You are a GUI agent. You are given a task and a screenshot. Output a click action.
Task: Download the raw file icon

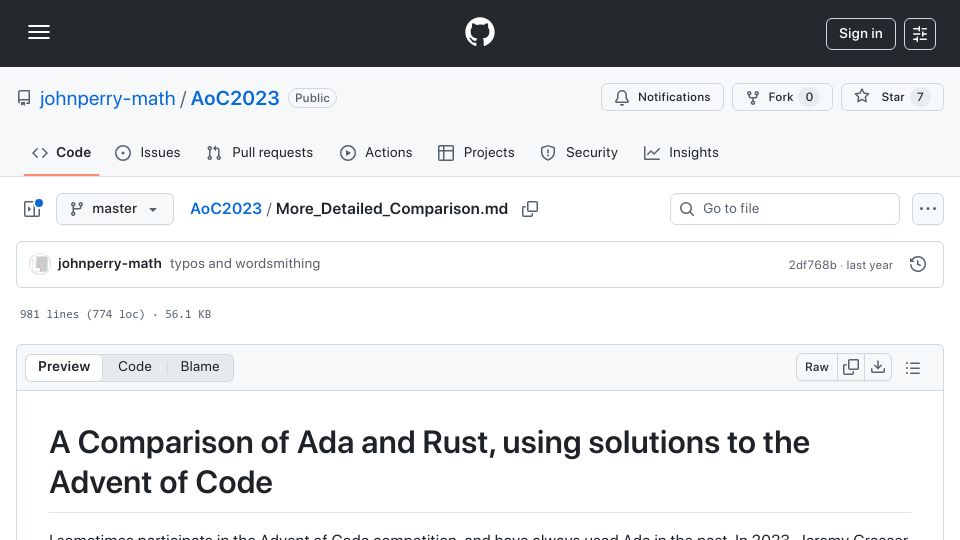(878, 367)
